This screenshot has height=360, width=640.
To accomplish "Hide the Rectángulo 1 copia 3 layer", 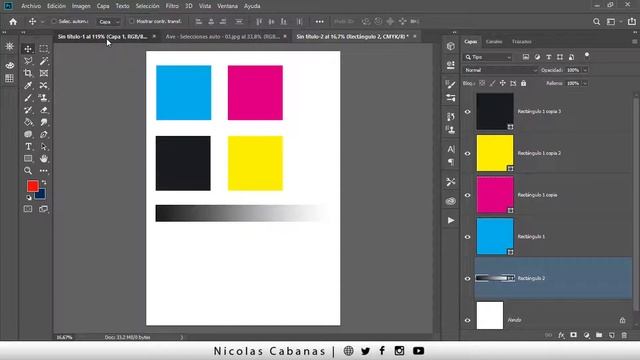I will tap(468, 111).
